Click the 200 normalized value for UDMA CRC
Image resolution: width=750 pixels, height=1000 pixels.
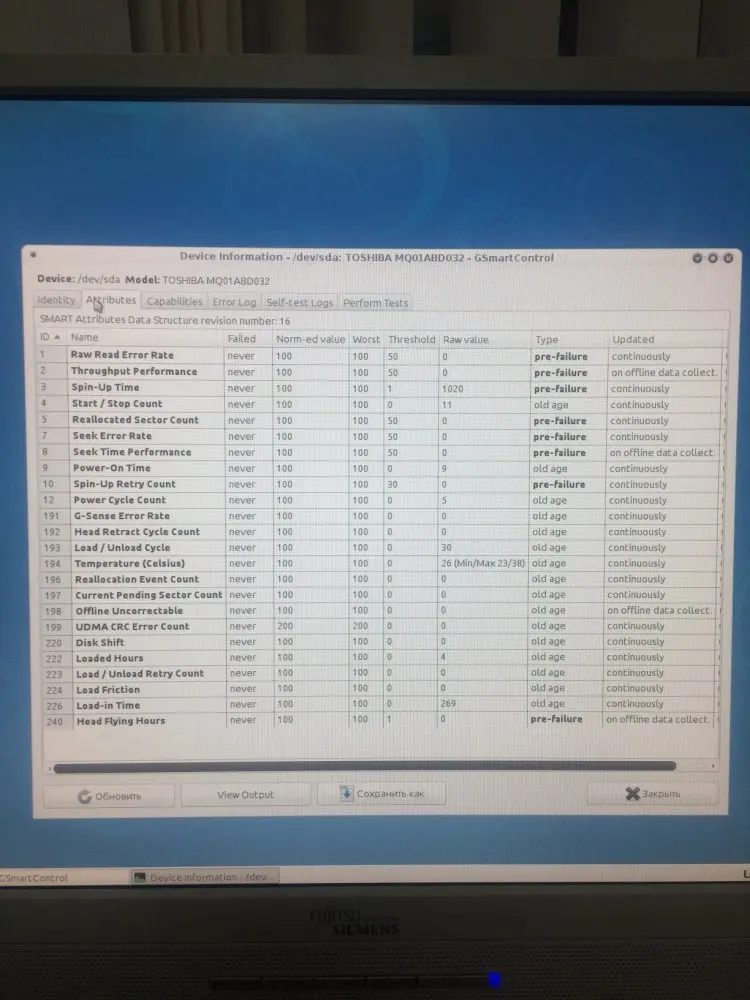285,626
